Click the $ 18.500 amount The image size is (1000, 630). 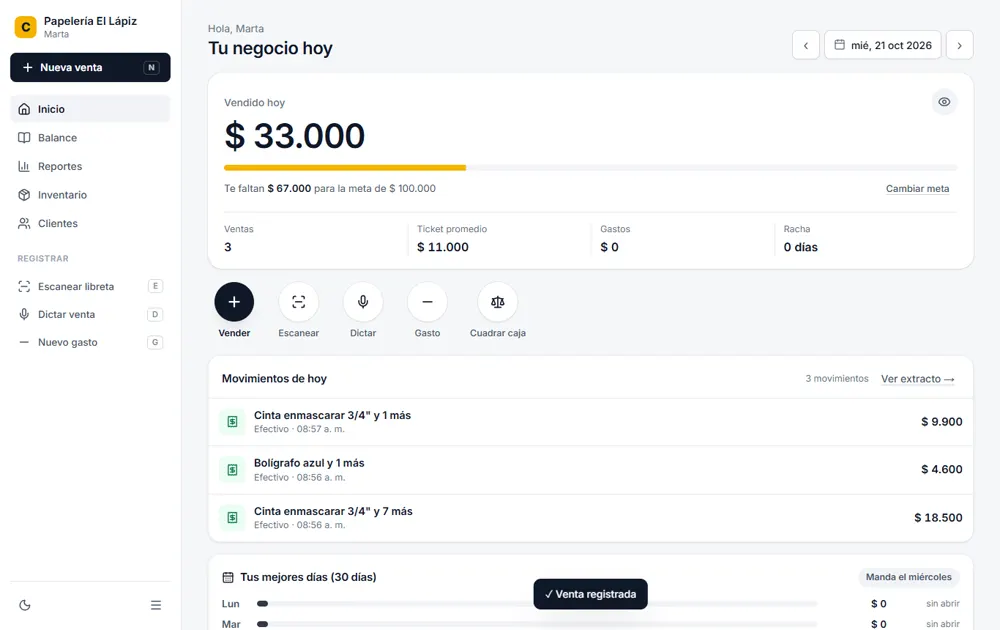point(938,518)
